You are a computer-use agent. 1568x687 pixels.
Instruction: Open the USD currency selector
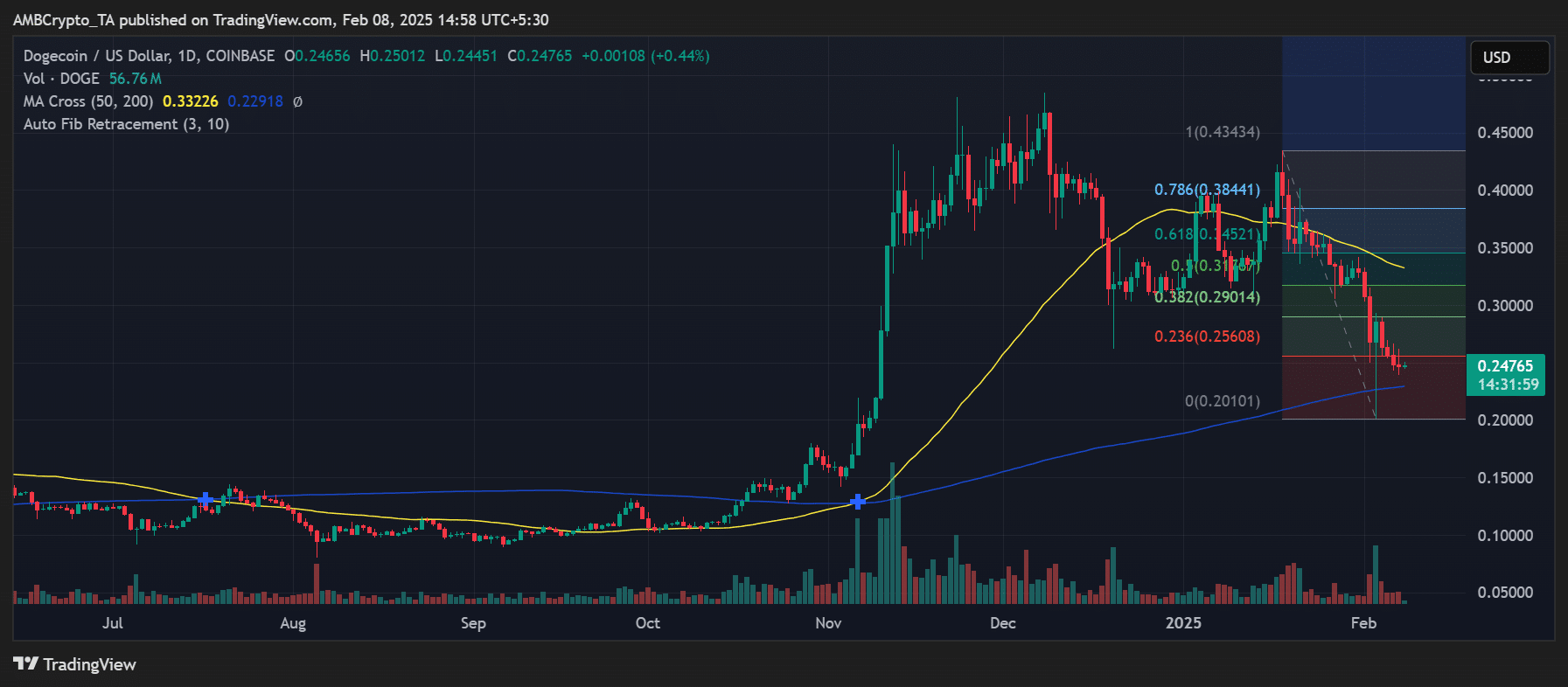click(x=1509, y=58)
